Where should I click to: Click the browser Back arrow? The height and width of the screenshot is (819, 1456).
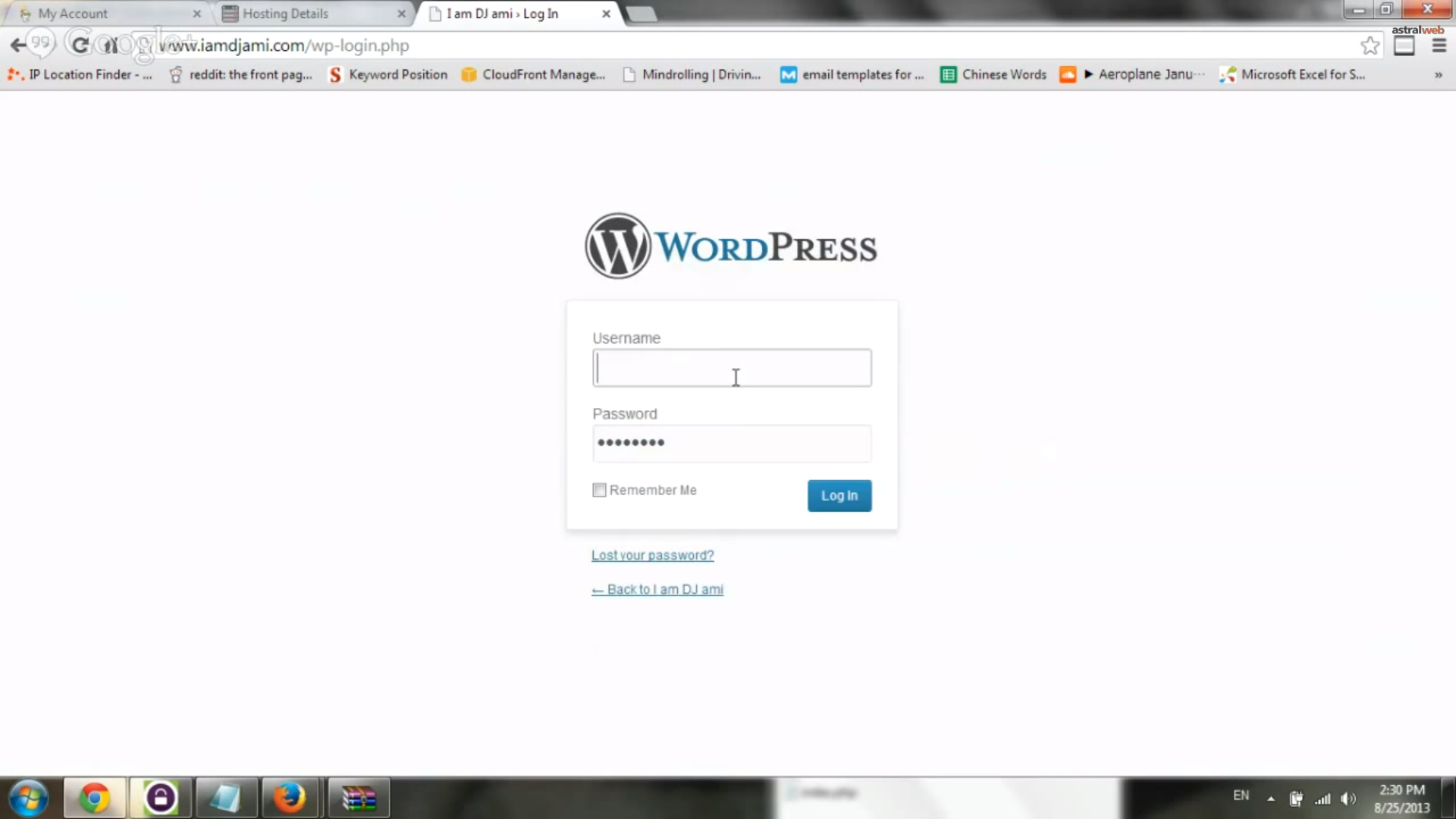(18, 45)
